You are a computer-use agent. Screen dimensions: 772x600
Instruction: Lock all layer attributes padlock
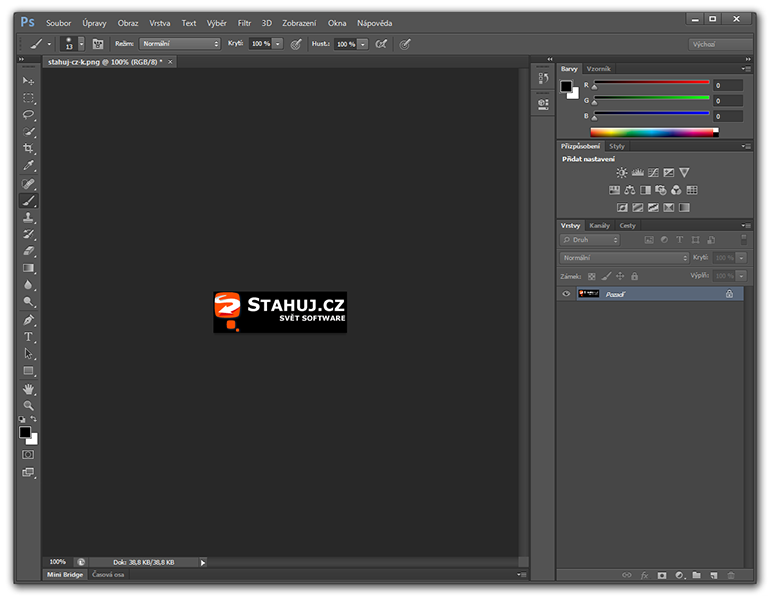(x=635, y=276)
